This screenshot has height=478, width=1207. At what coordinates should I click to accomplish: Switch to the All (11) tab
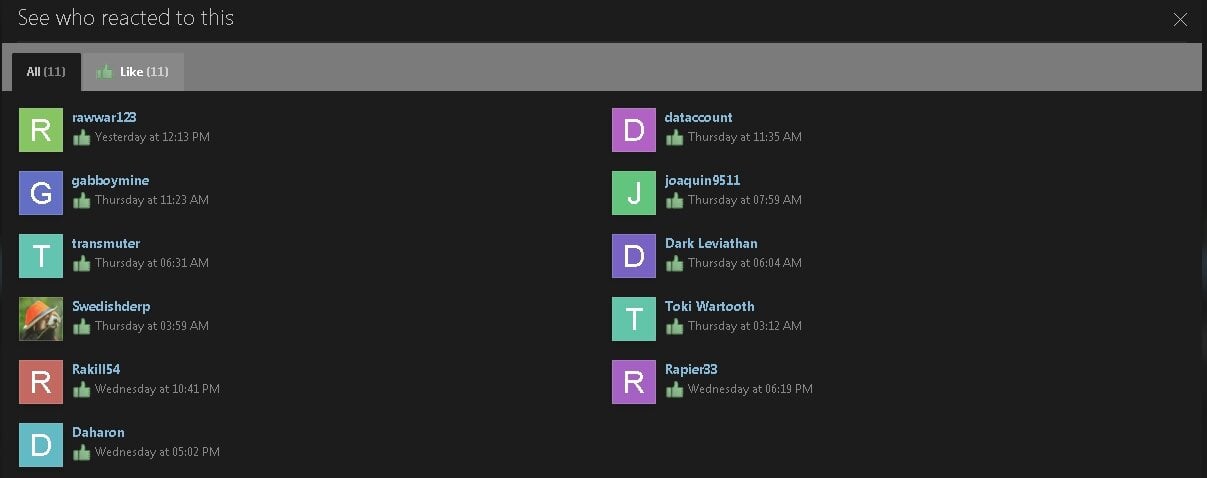(x=46, y=72)
